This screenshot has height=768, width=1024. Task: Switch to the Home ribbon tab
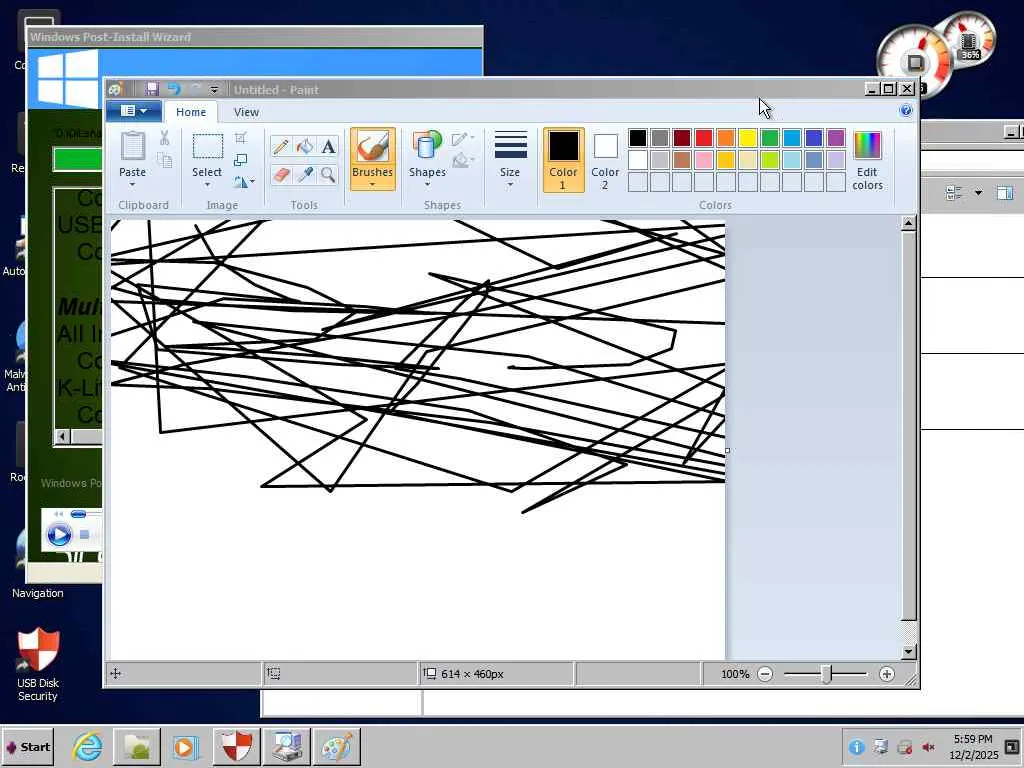pyautogui.click(x=191, y=112)
